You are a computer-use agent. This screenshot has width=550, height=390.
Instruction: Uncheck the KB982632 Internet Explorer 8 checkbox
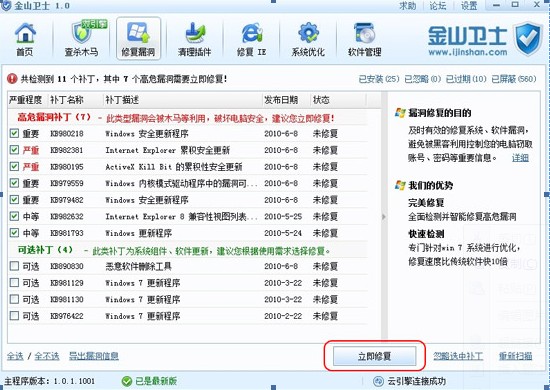tap(14, 216)
